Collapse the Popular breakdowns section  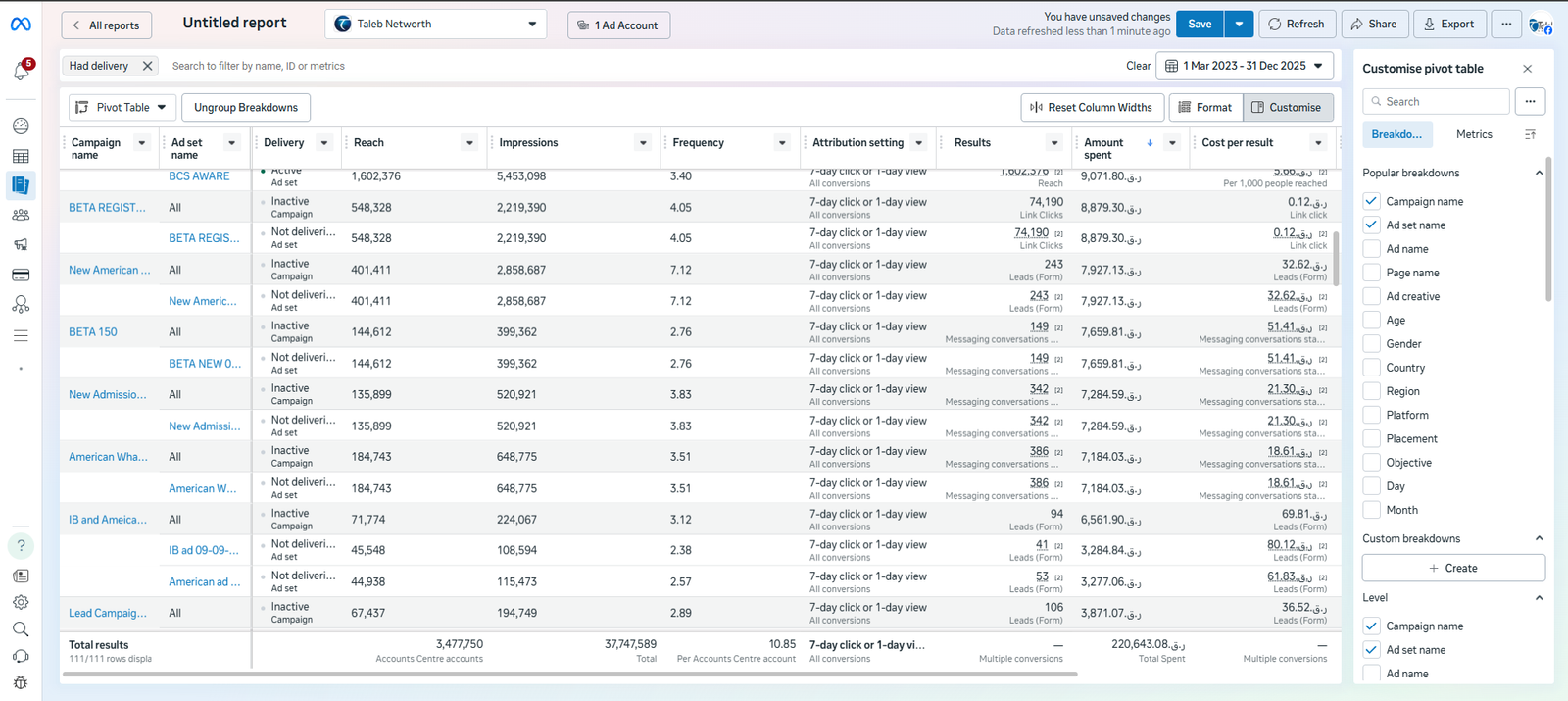[x=1539, y=174]
